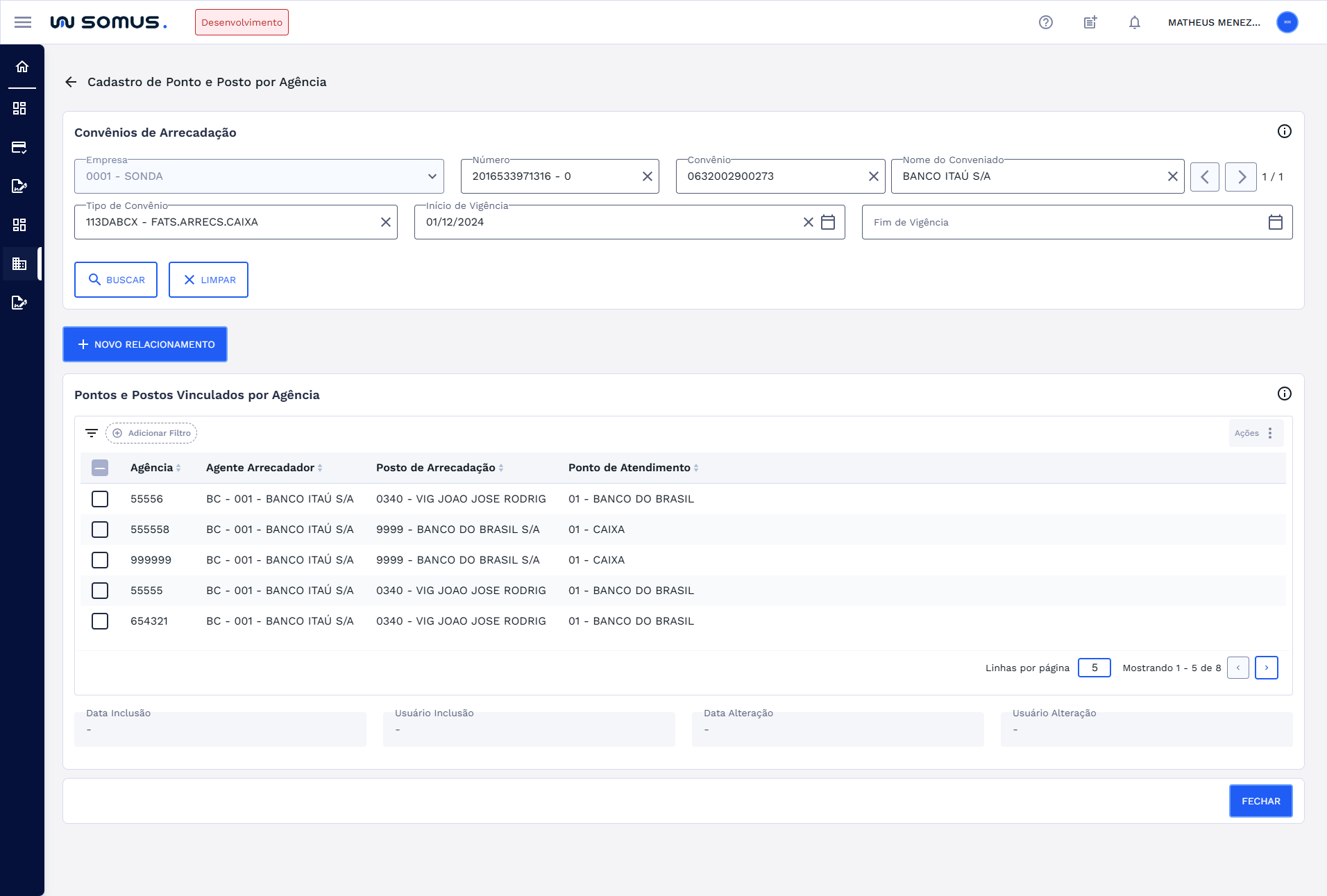Click the Home icon in the sidebar
1327x896 pixels.
pyautogui.click(x=22, y=67)
